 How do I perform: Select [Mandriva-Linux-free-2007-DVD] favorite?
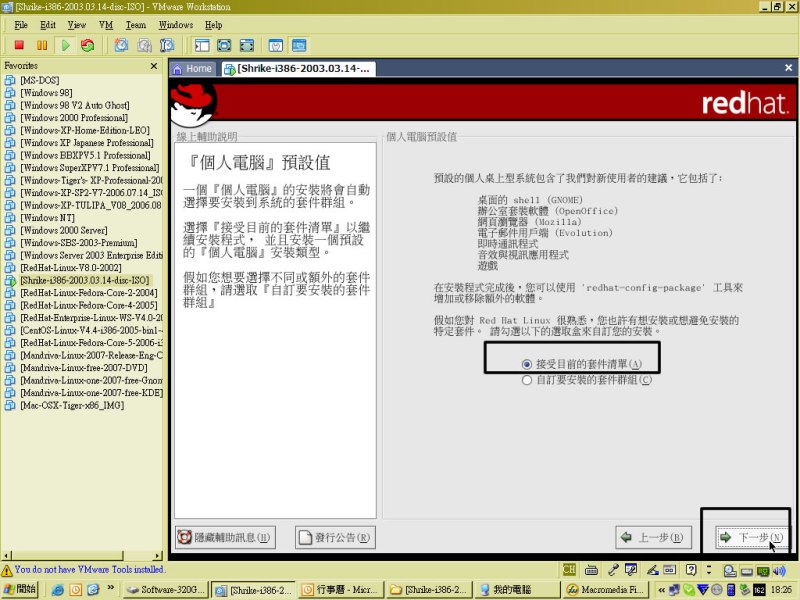[84, 368]
